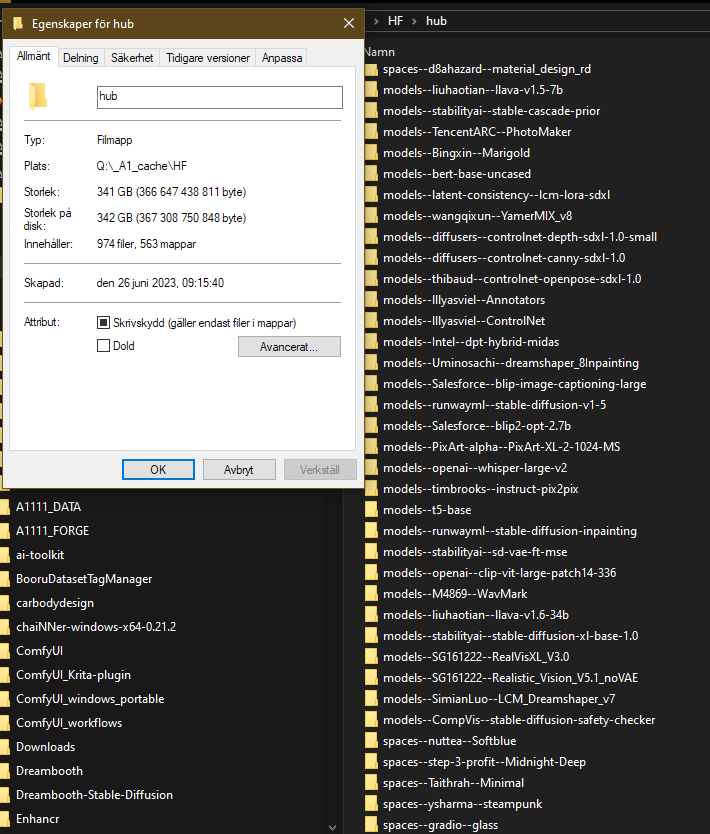Select chaiNNer-windows-x64-0.21.2 folder
710x834 pixels.
pos(96,627)
